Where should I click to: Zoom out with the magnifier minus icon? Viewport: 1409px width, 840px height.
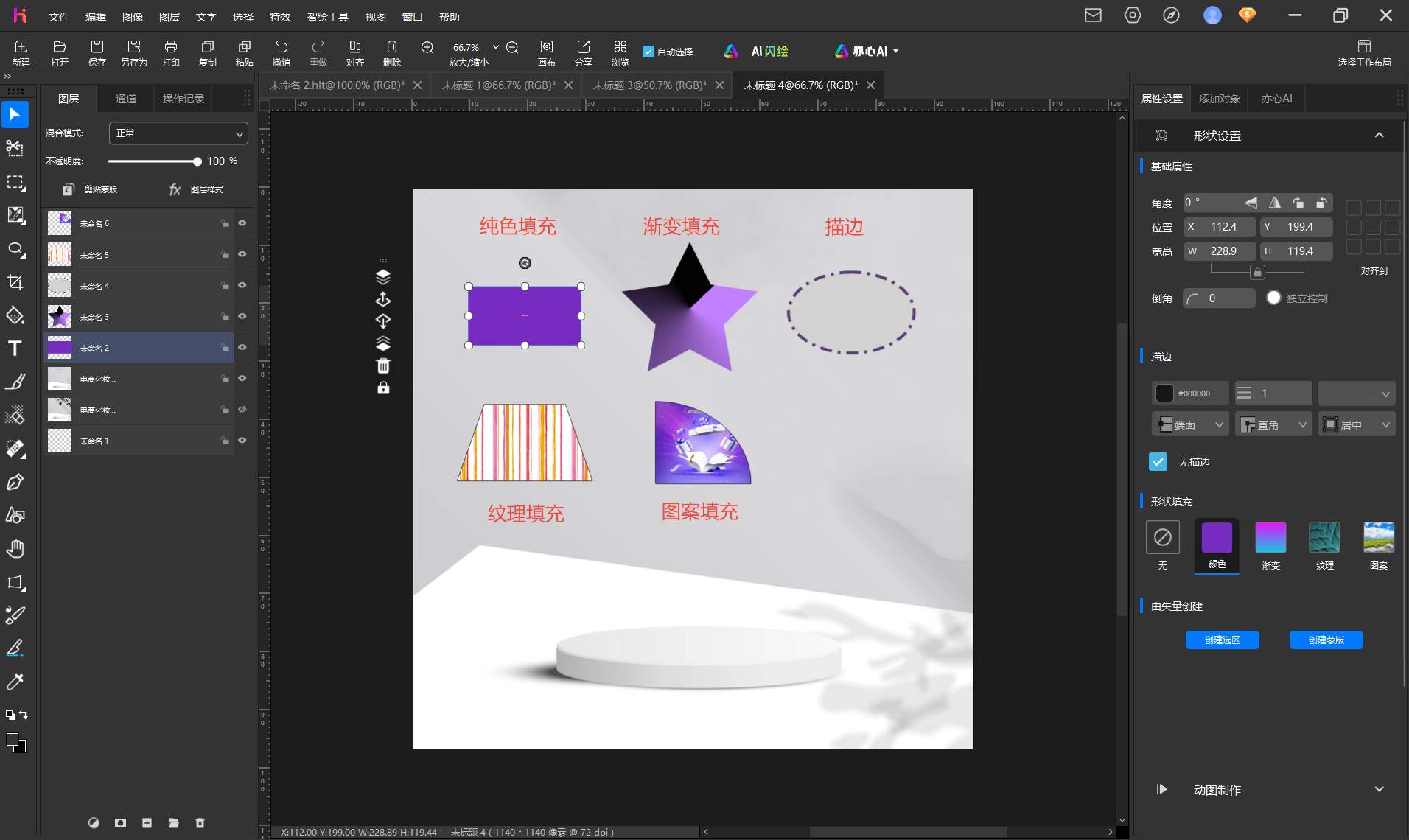click(512, 48)
